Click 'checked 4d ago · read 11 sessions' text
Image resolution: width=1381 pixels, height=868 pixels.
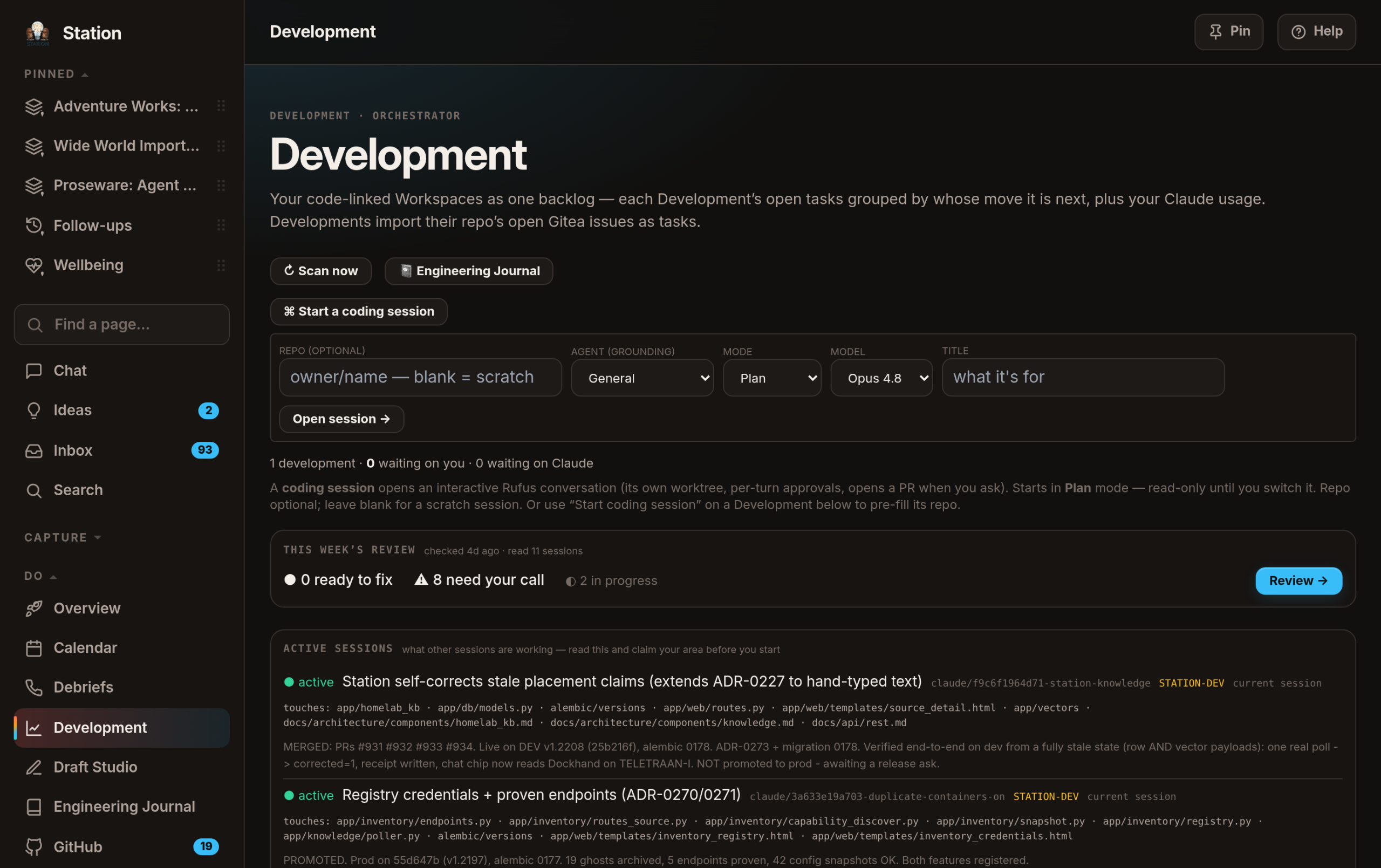click(503, 551)
